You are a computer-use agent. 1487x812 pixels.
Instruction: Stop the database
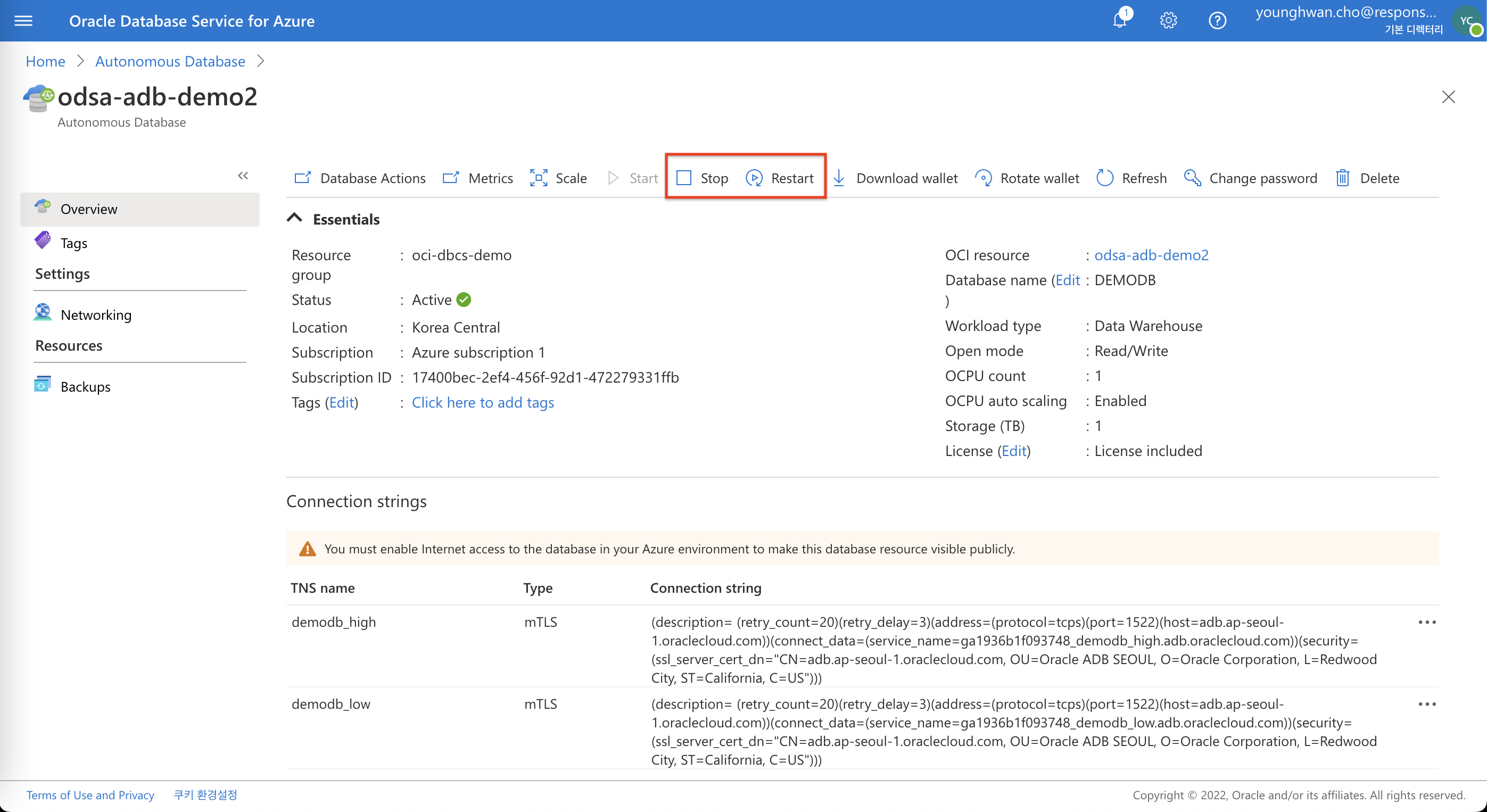[702, 178]
